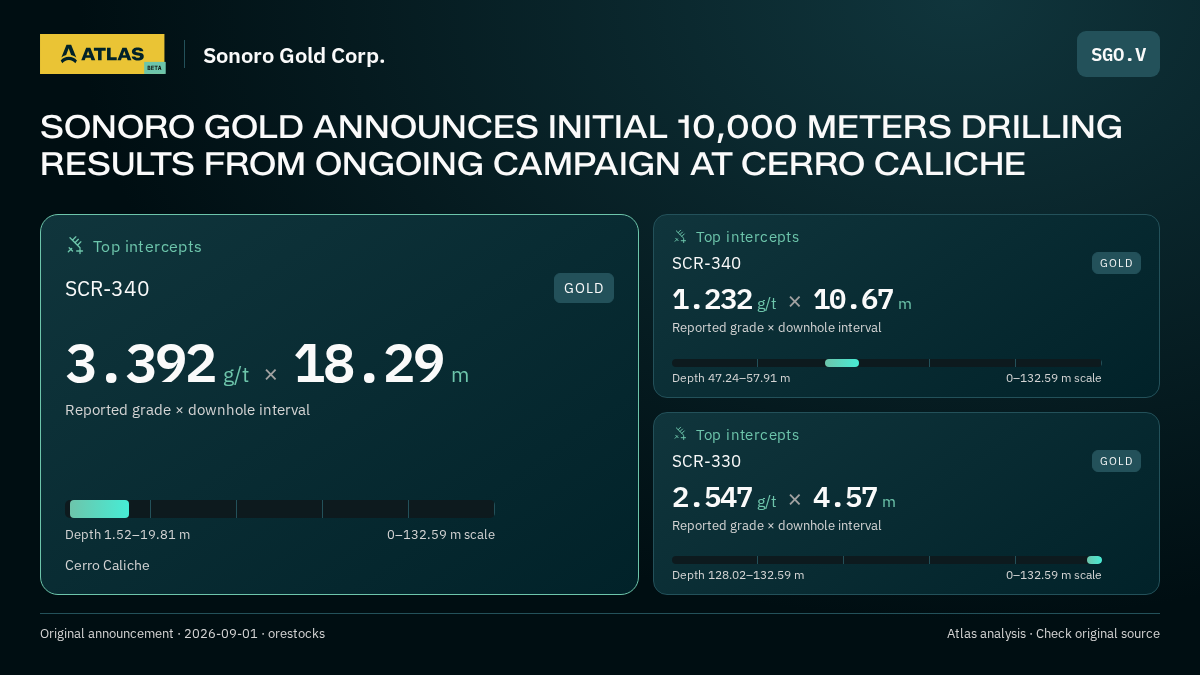Click the 1.232 g/t grade value
The height and width of the screenshot is (675, 1200).
(724, 300)
